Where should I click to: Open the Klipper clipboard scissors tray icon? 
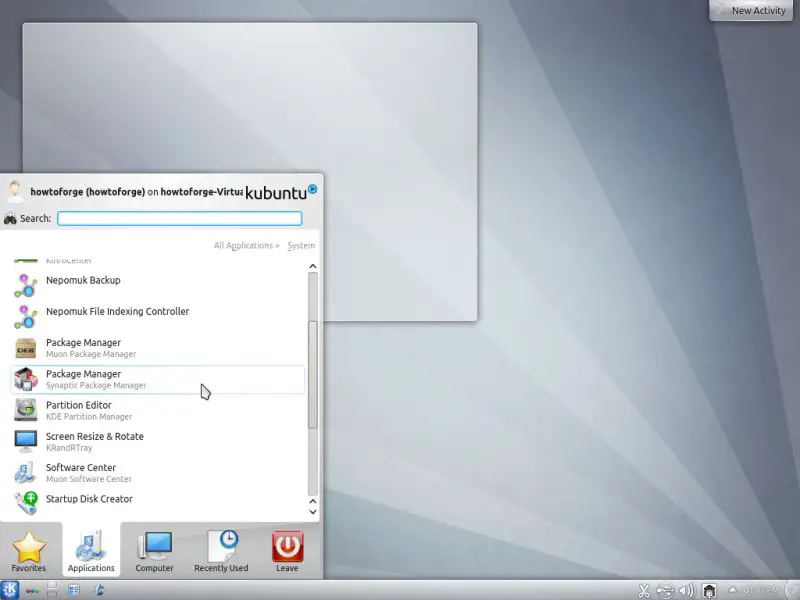pyautogui.click(x=644, y=591)
